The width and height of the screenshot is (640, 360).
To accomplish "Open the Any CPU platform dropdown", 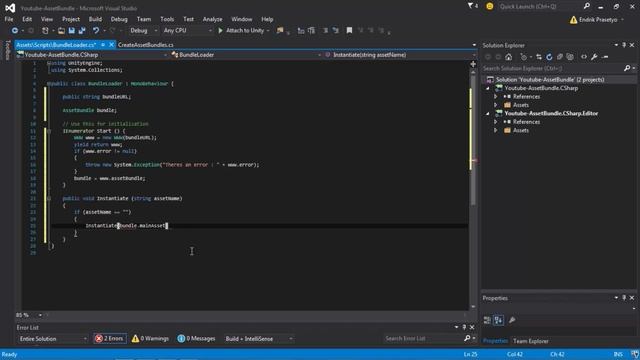I will point(187,31).
